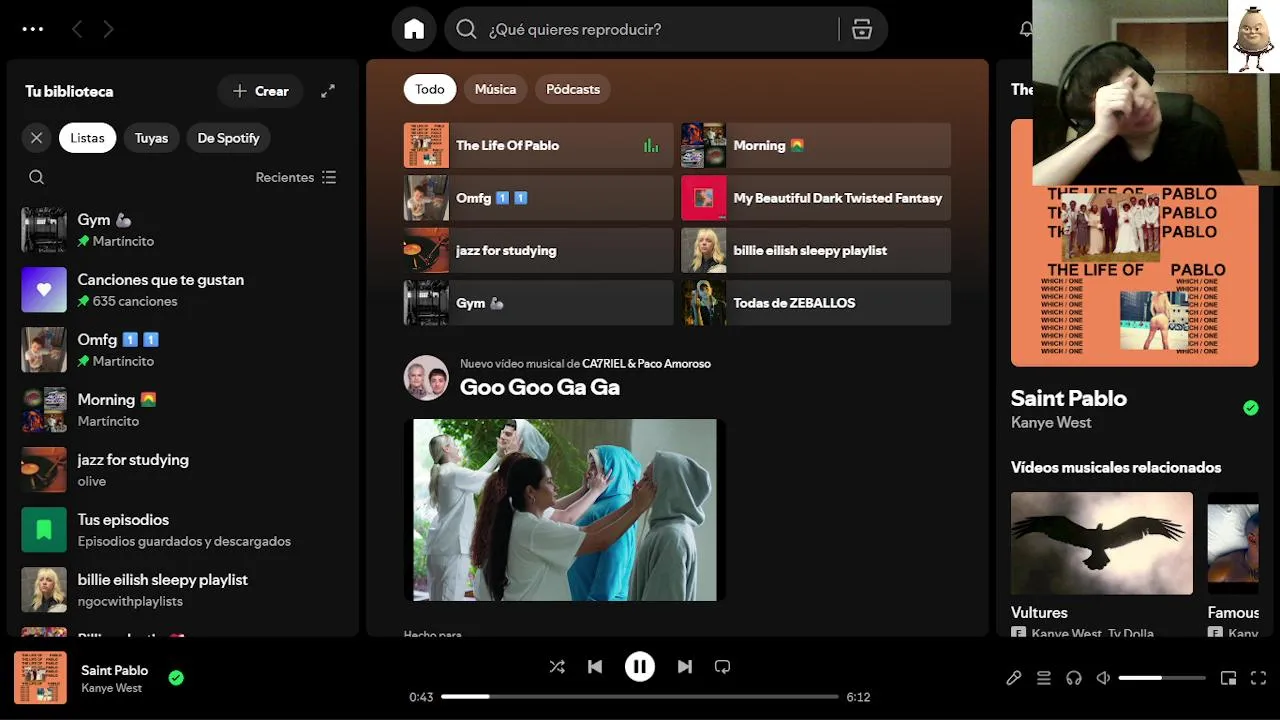Image resolution: width=1280 pixels, height=720 pixels.
Task: Mute the volume speaker icon
Action: [x=1103, y=678]
